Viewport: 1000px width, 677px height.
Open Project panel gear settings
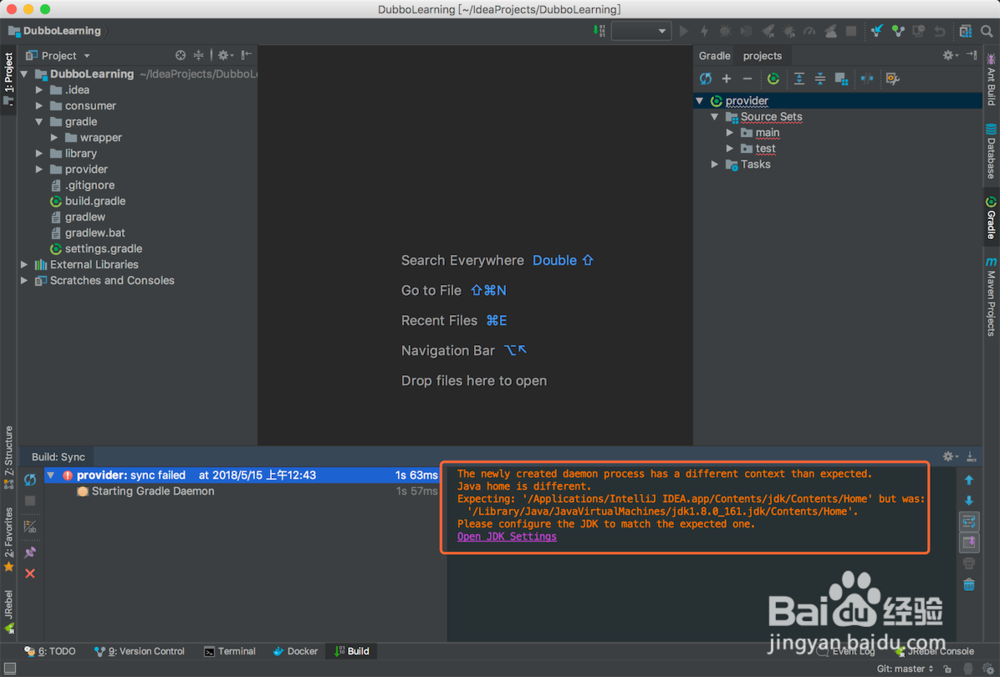pos(224,55)
